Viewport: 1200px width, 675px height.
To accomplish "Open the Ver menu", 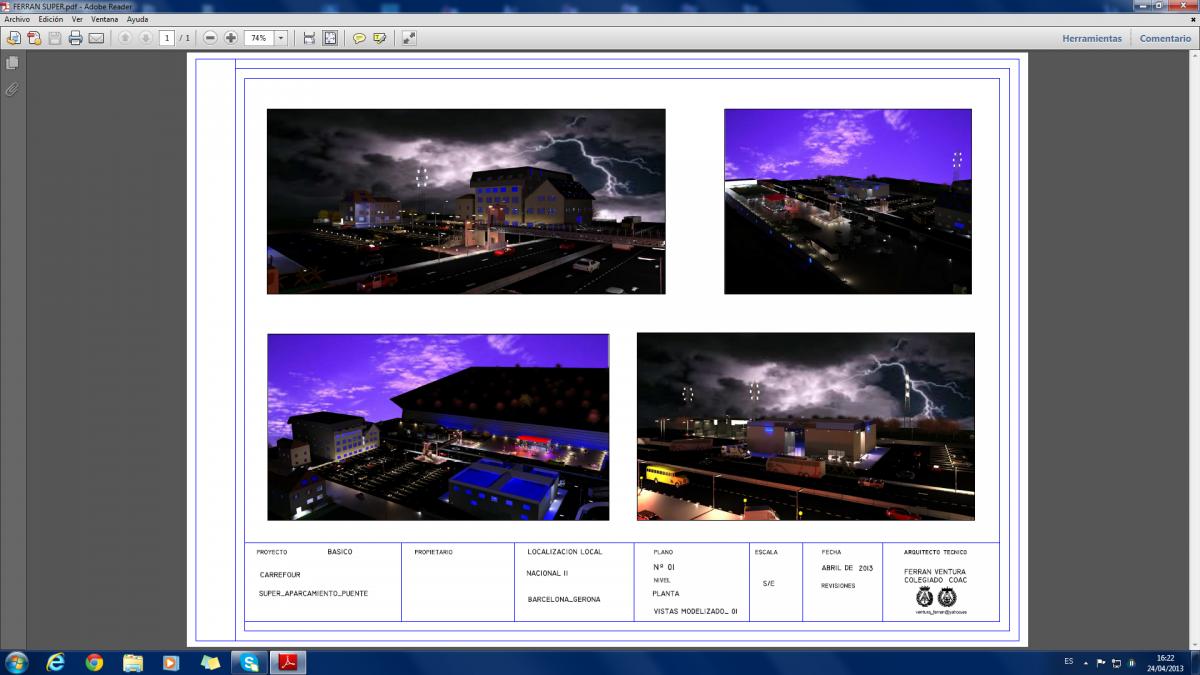I will tap(77, 19).
